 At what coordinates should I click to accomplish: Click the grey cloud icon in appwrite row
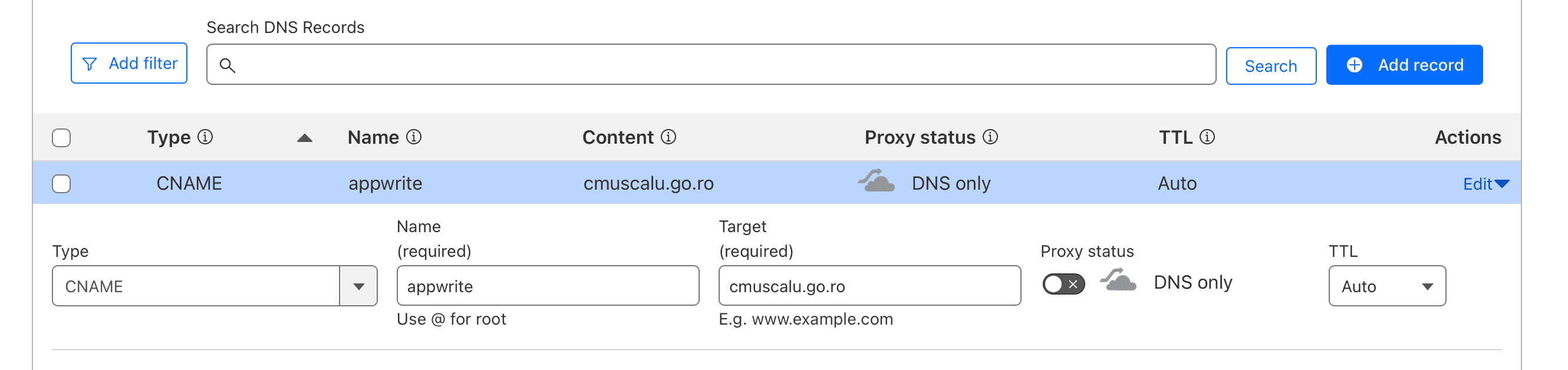[x=877, y=181]
